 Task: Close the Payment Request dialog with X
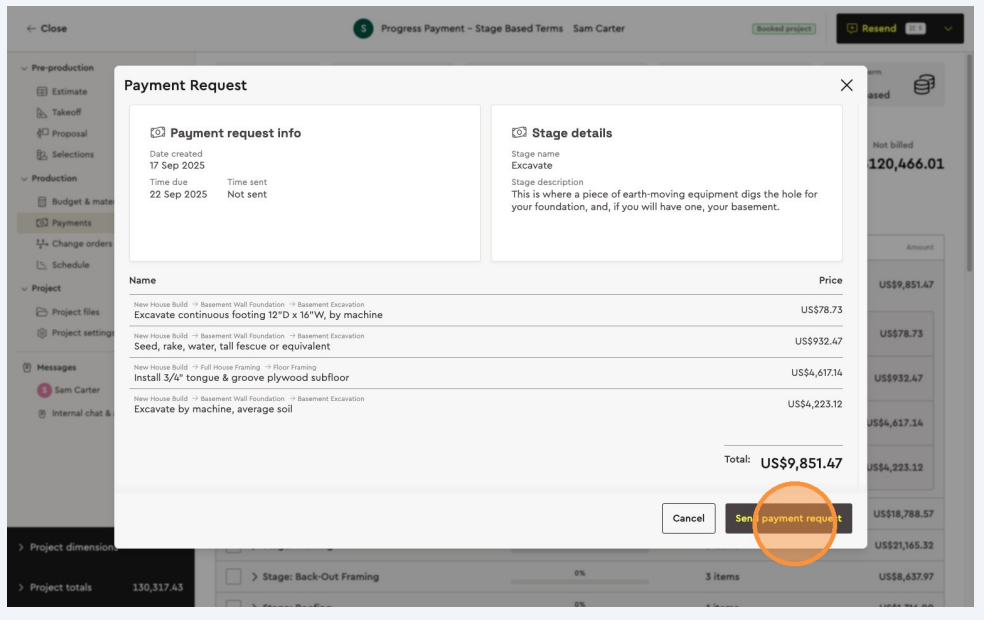846,86
